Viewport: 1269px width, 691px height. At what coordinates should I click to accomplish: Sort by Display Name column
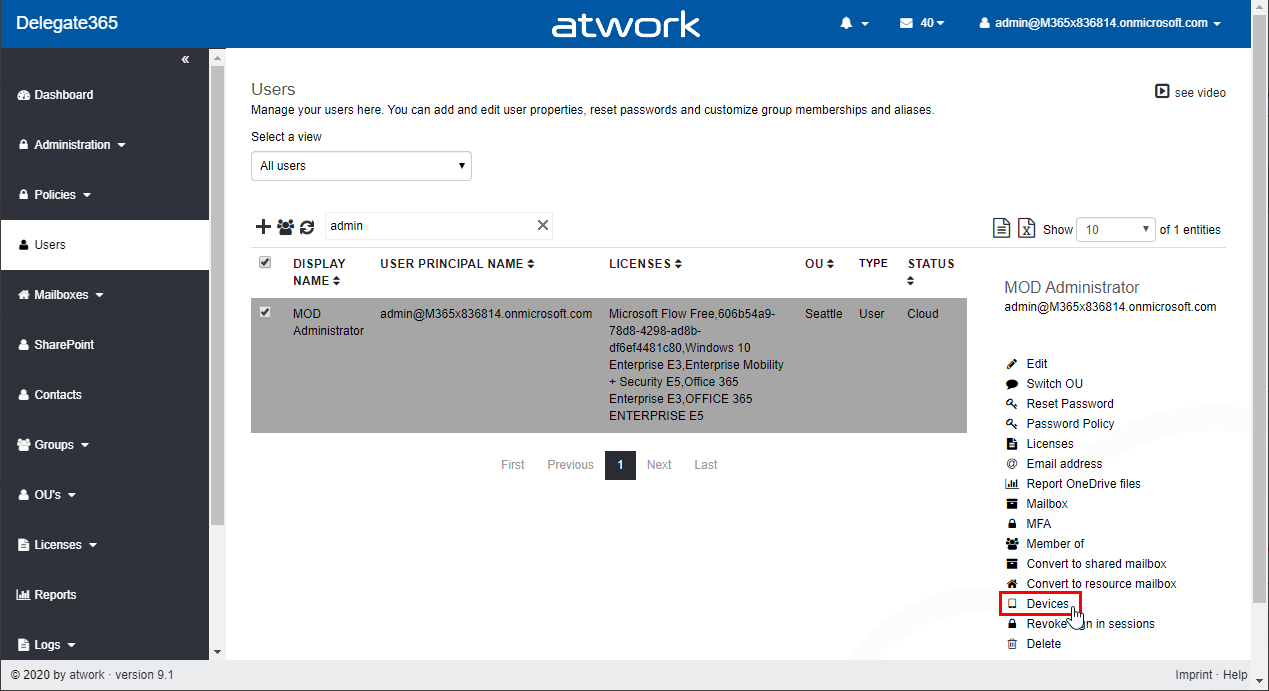(x=319, y=272)
